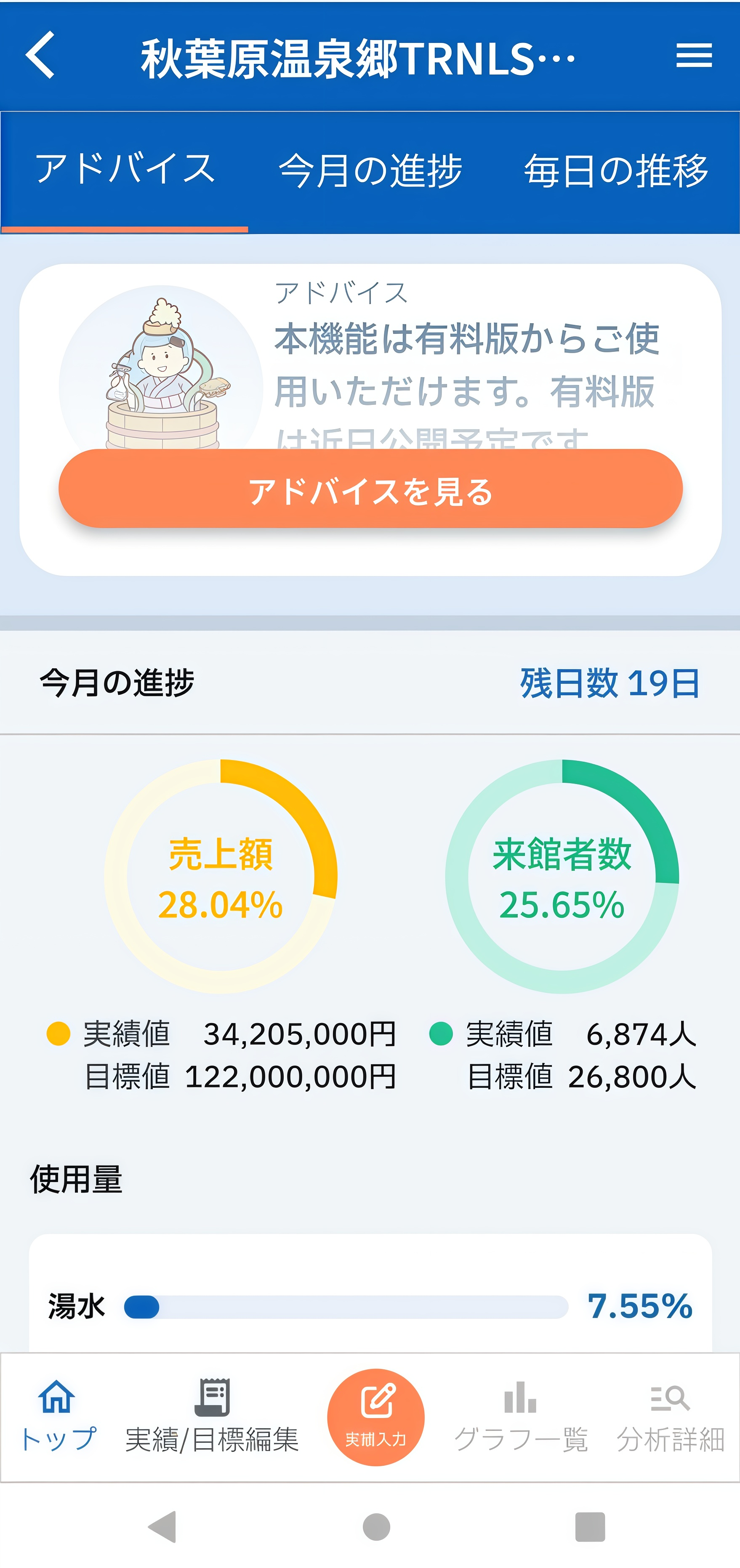Open 分析詳細 search list icon
740x1568 pixels.
coord(670,1398)
